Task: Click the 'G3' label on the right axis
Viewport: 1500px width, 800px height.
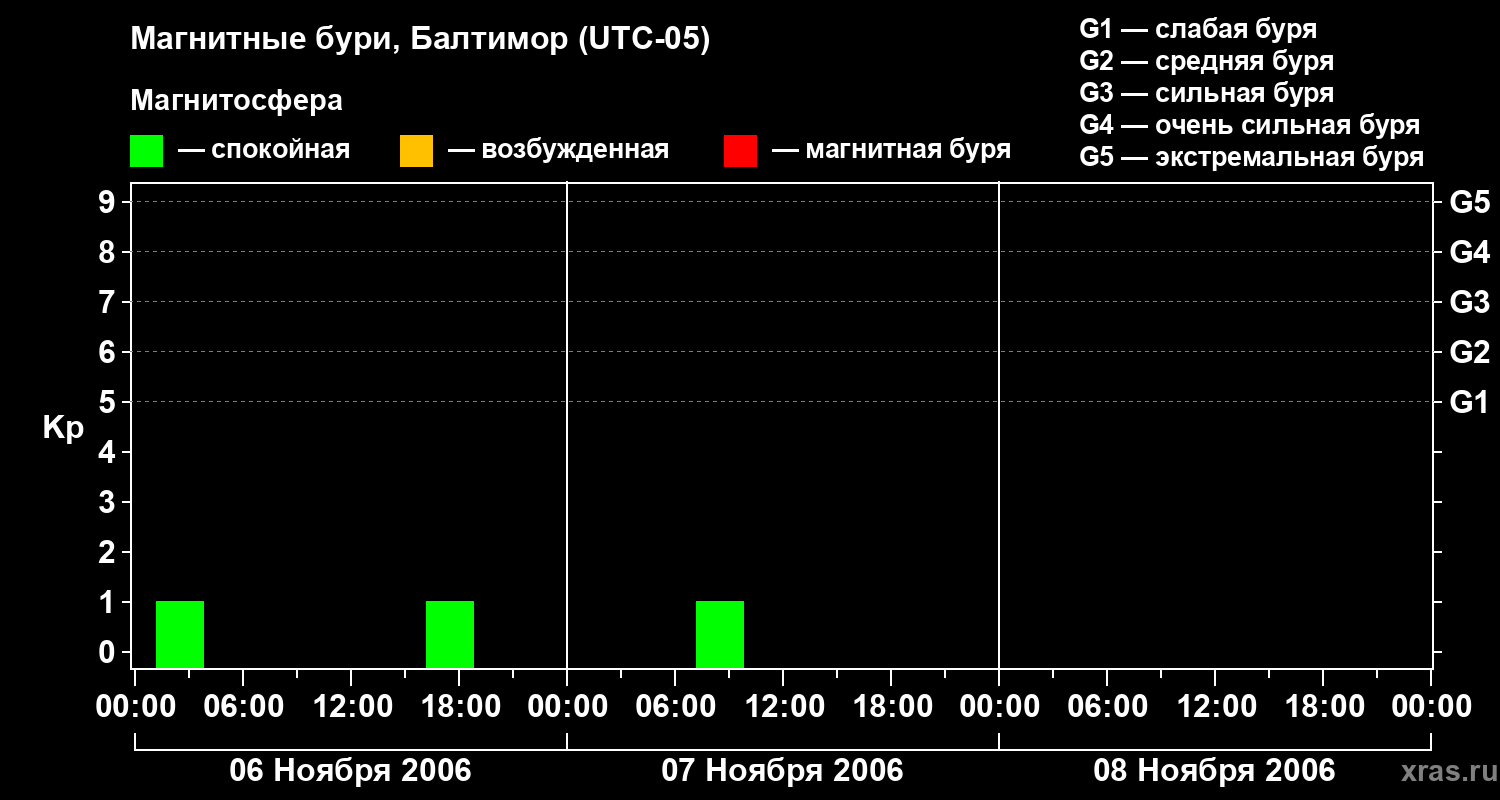Action: click(x=1469, y=302)
